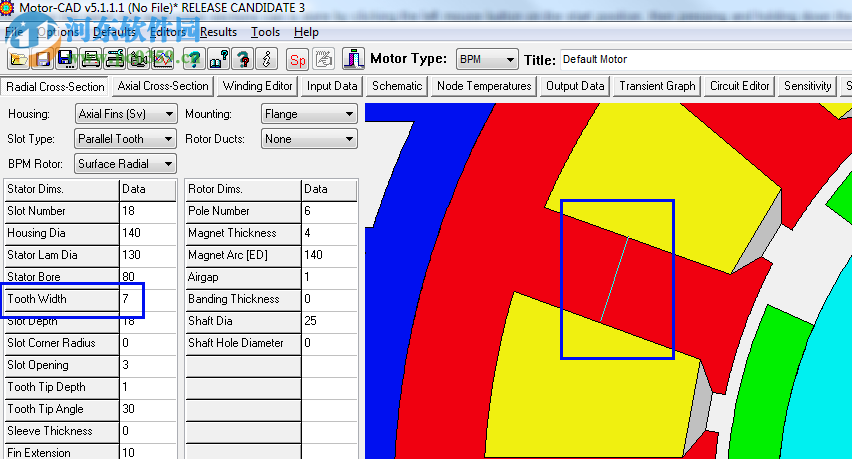Click the information 'i' icon
852x459 pixels.
pos(267,59)
